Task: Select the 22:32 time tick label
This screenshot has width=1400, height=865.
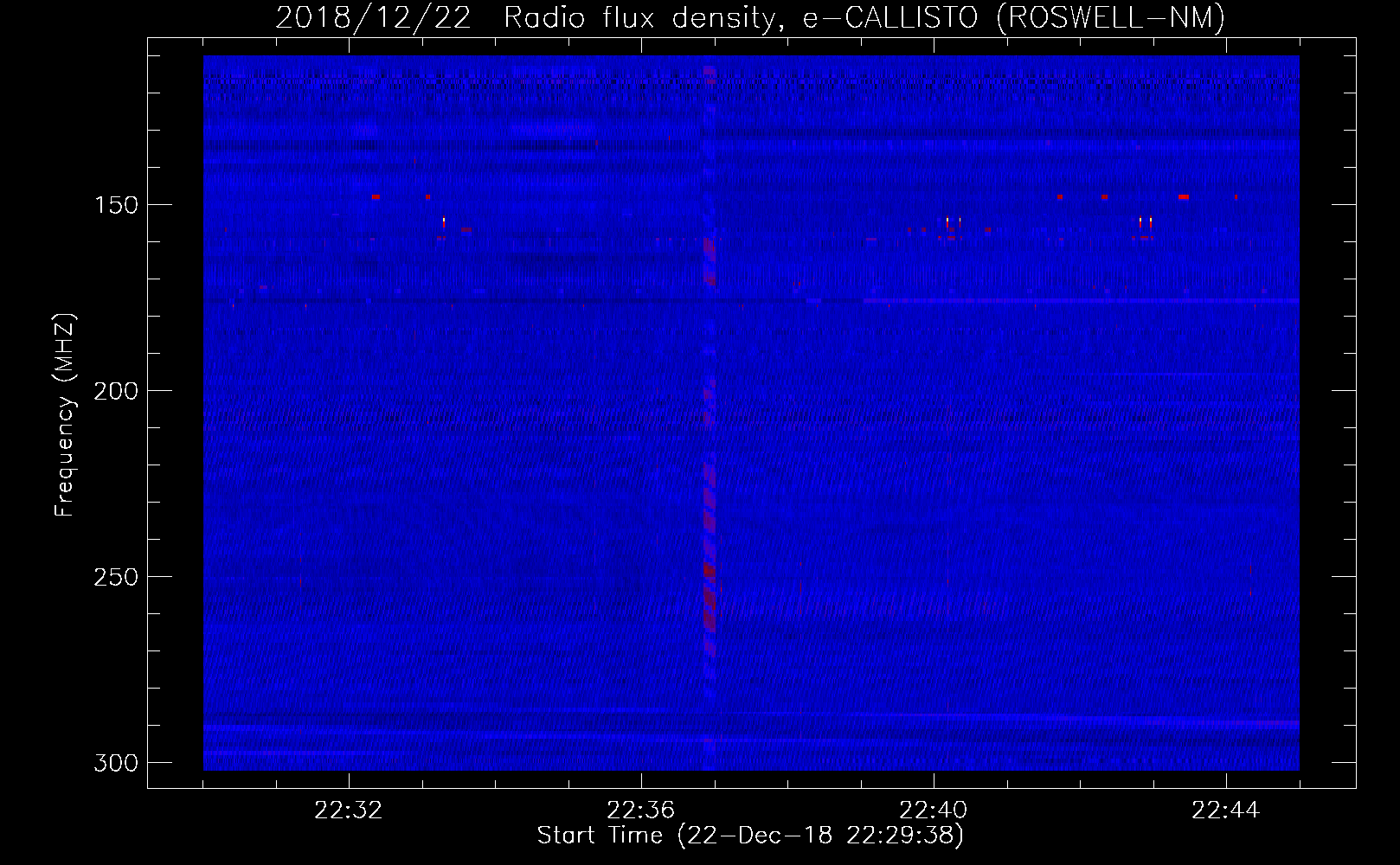Action: click(x=349, y=811)
